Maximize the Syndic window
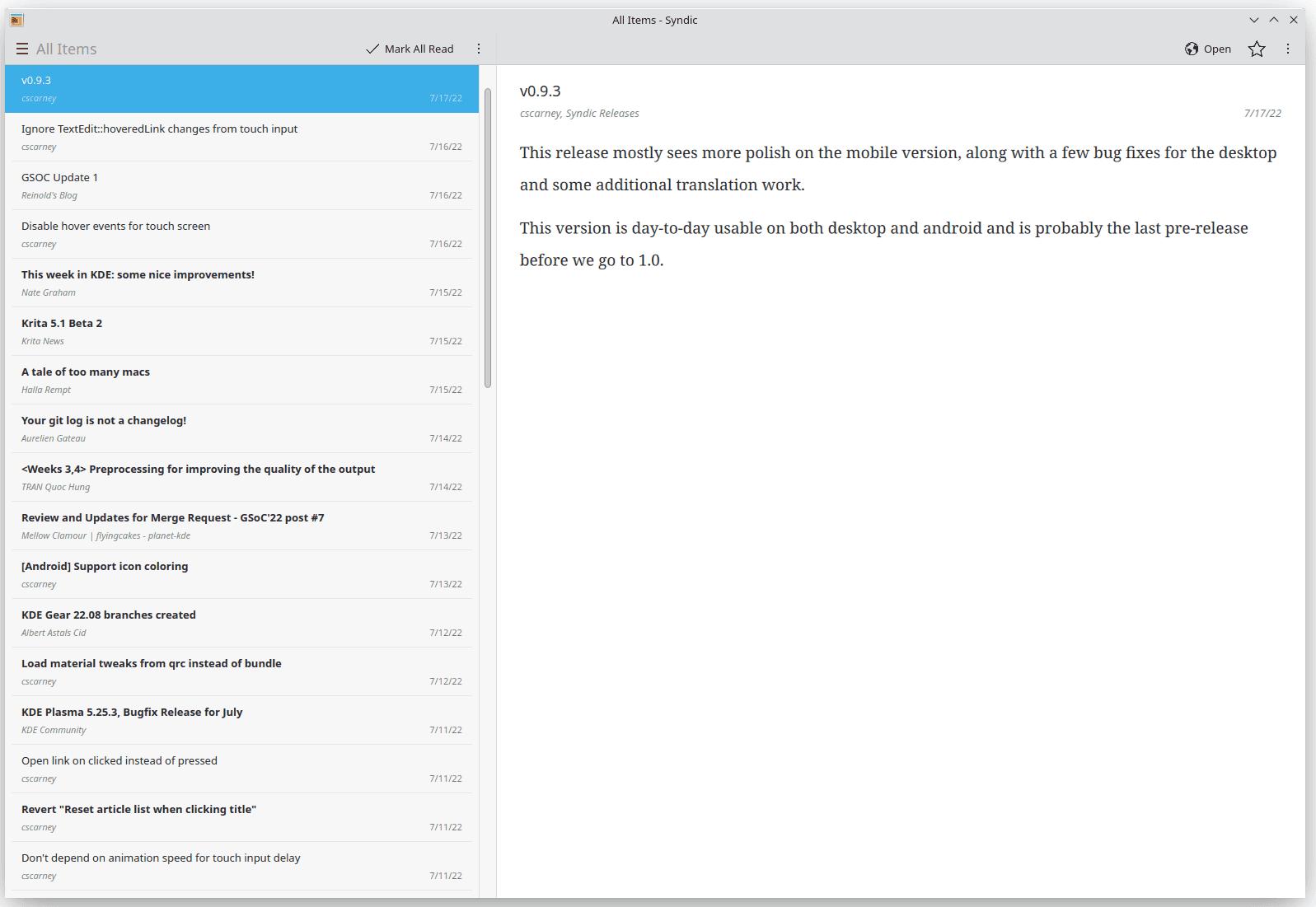Screen dimensions: 1316x907 tap(1274, 20)
